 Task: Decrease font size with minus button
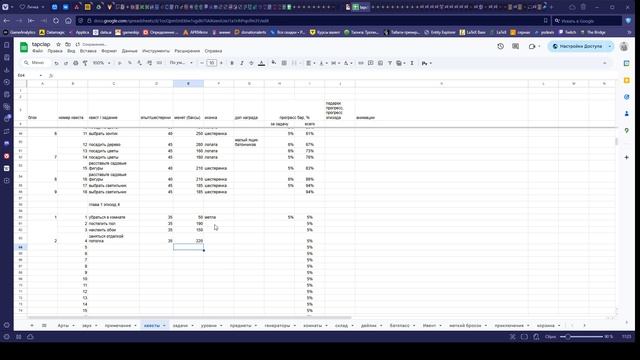coord(202,63)
